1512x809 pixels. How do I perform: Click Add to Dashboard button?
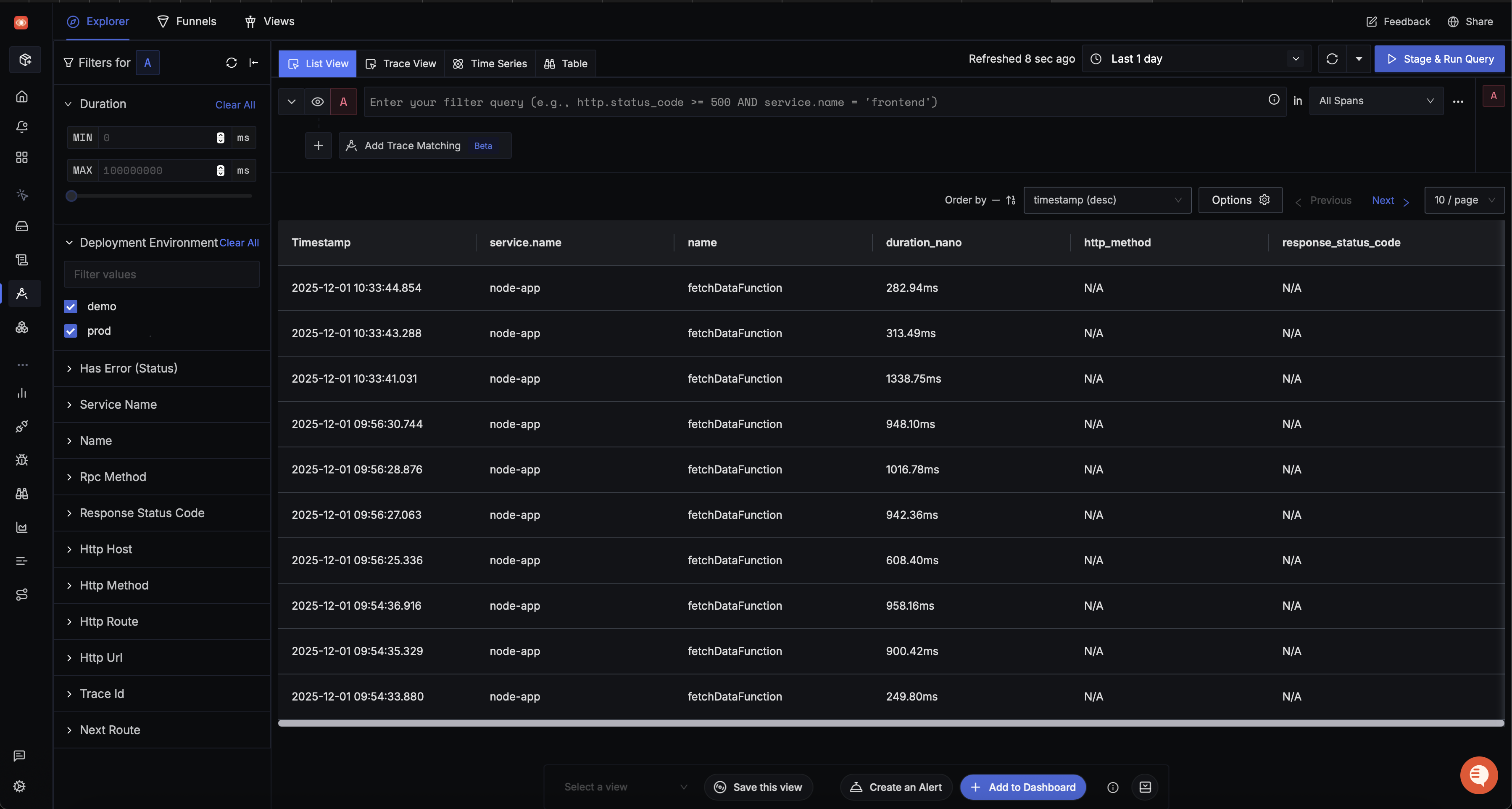pyautogui.click(x=1023, y=787)
